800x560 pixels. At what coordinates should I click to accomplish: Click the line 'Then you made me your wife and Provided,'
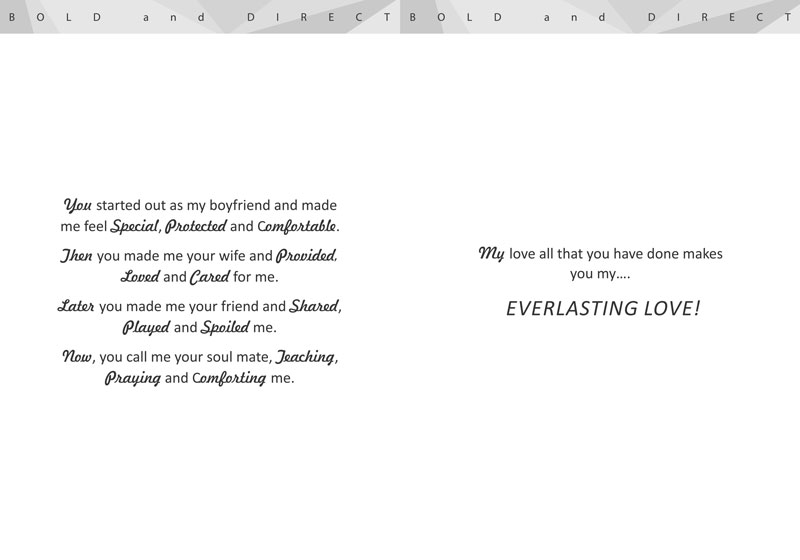click(199, 256)
